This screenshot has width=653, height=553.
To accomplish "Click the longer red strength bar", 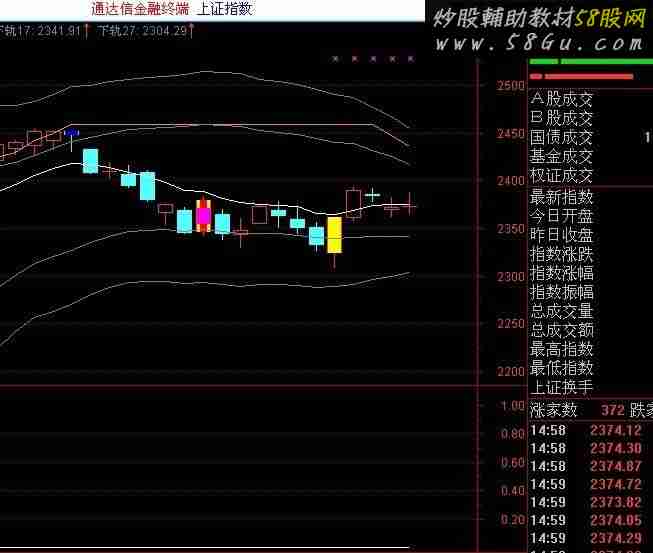I will point(589,76).
